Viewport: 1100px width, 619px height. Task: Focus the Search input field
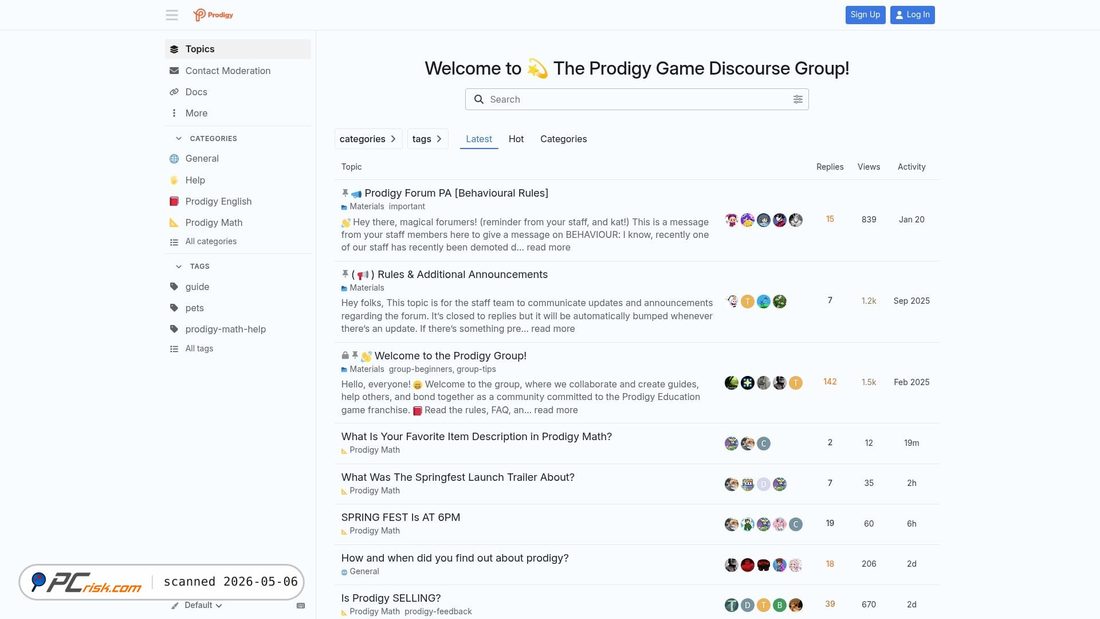637,99
